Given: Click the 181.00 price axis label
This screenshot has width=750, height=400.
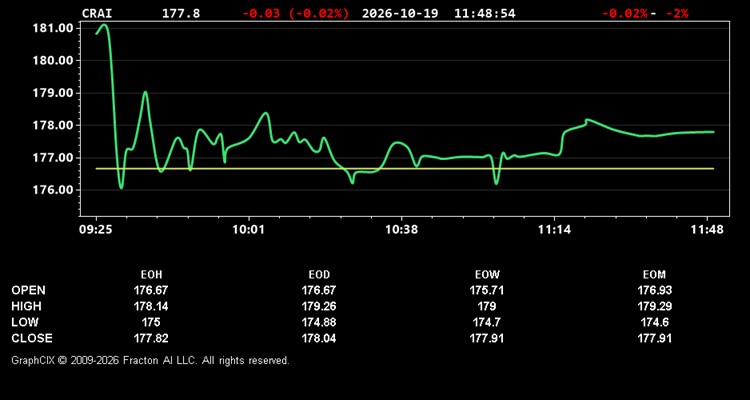Looking at the screenshot, I should (x=53, y=28).
